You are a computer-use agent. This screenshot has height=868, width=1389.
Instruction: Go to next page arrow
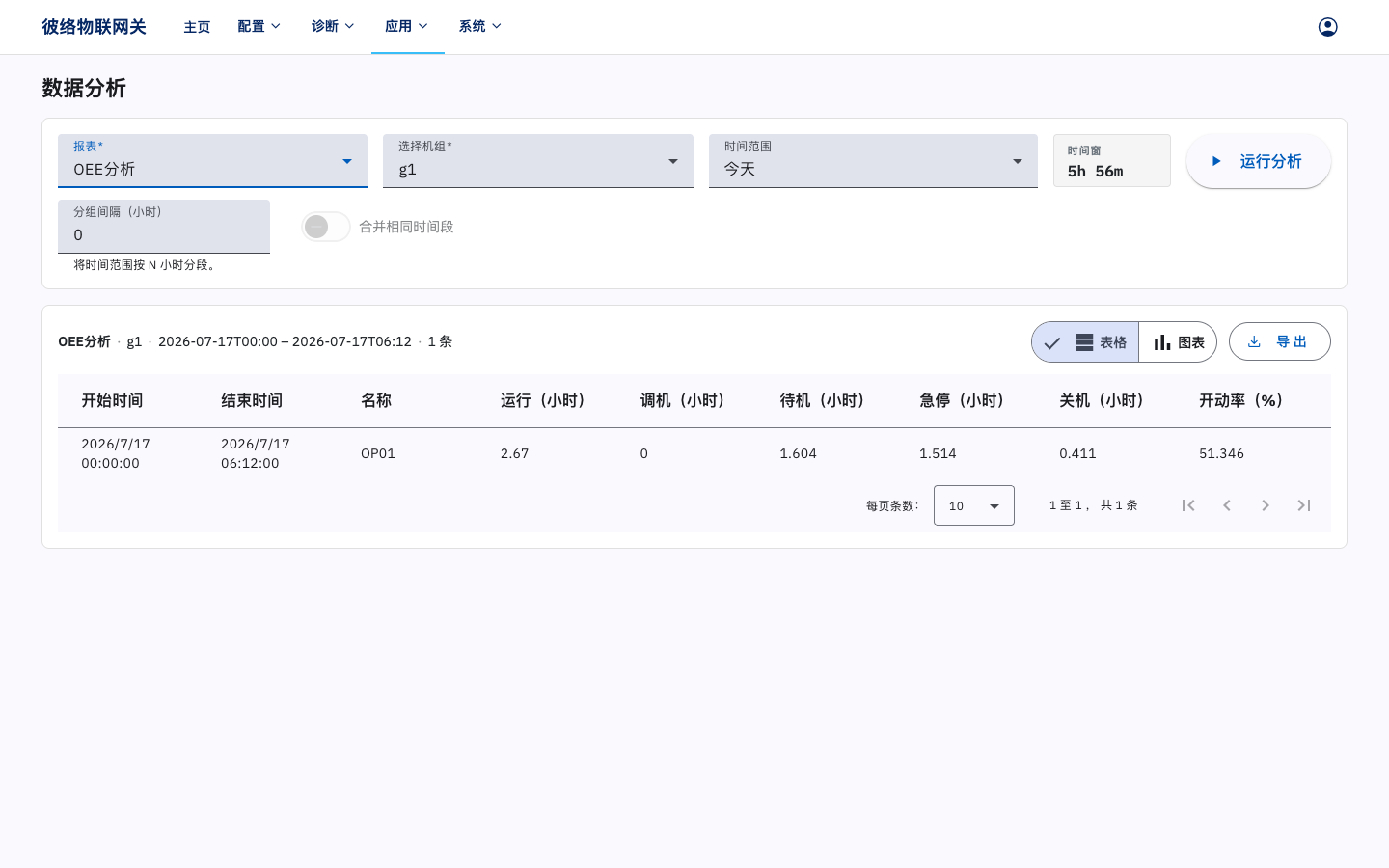(x=1266, y=505)
